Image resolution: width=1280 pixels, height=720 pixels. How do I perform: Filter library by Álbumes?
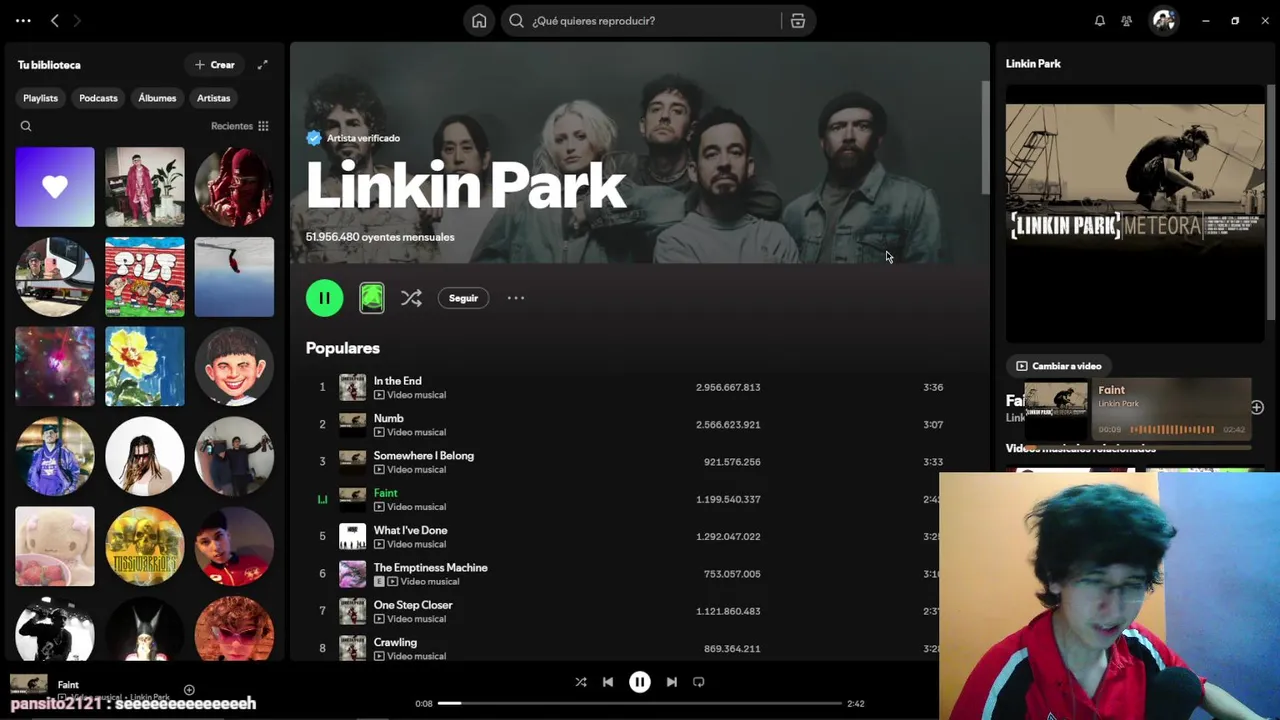[157, 98]
